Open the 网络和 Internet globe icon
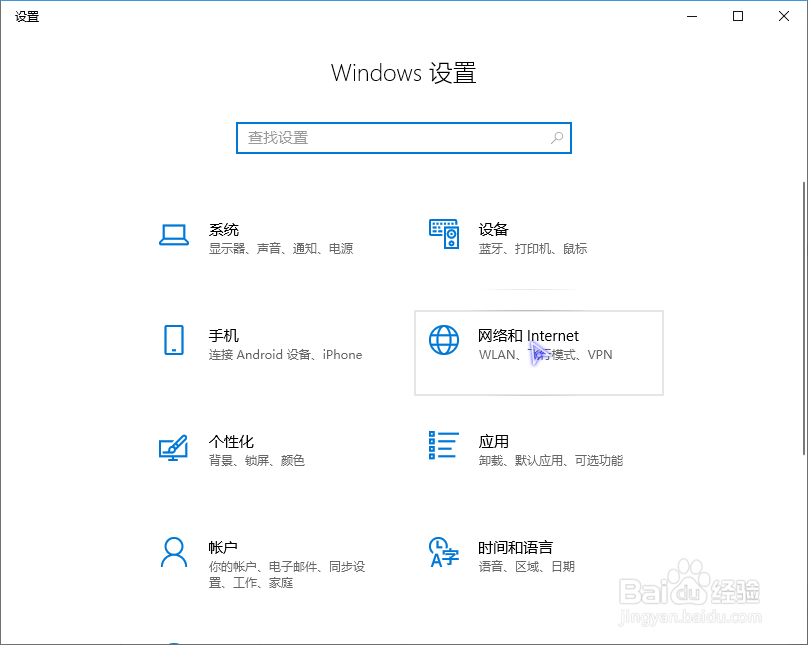Viewport: 808px width, 645px height. (444, 340)
